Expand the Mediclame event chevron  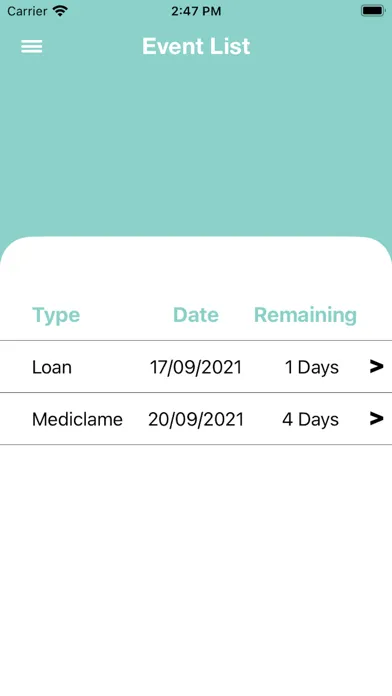pos(376,418)
